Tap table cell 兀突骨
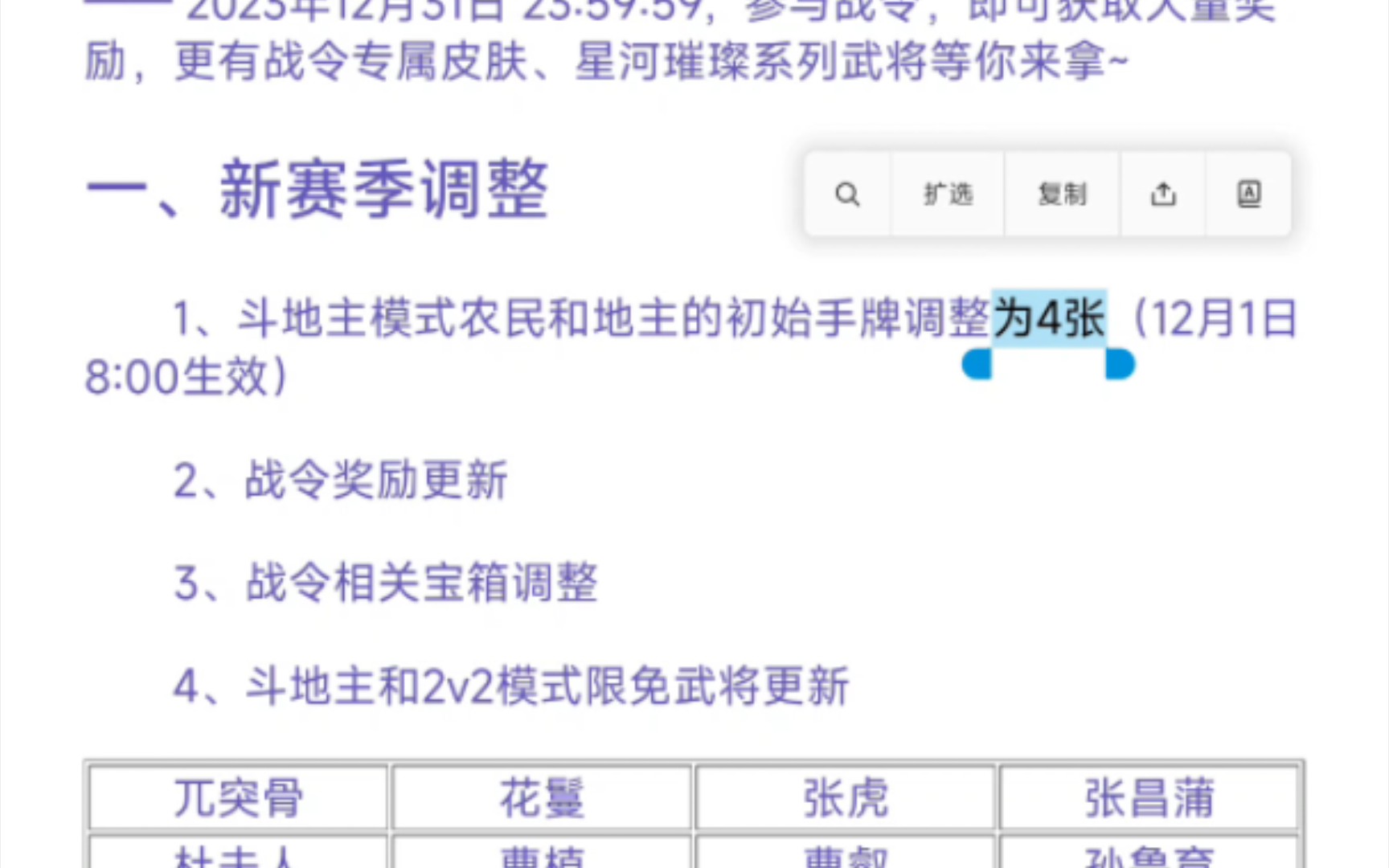 (x=239, y=798)
